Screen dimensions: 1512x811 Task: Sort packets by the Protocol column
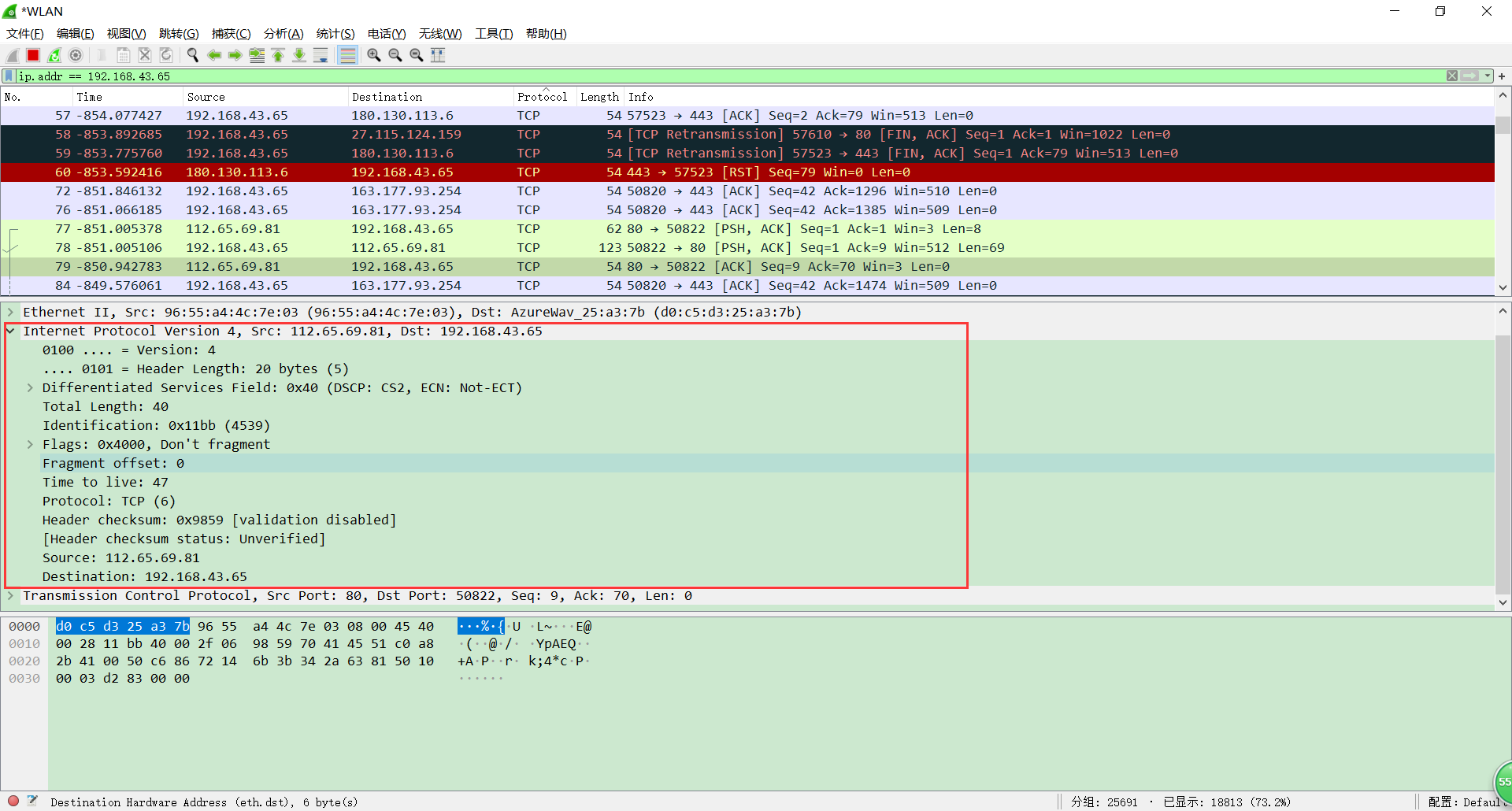[x=545, y=97]
